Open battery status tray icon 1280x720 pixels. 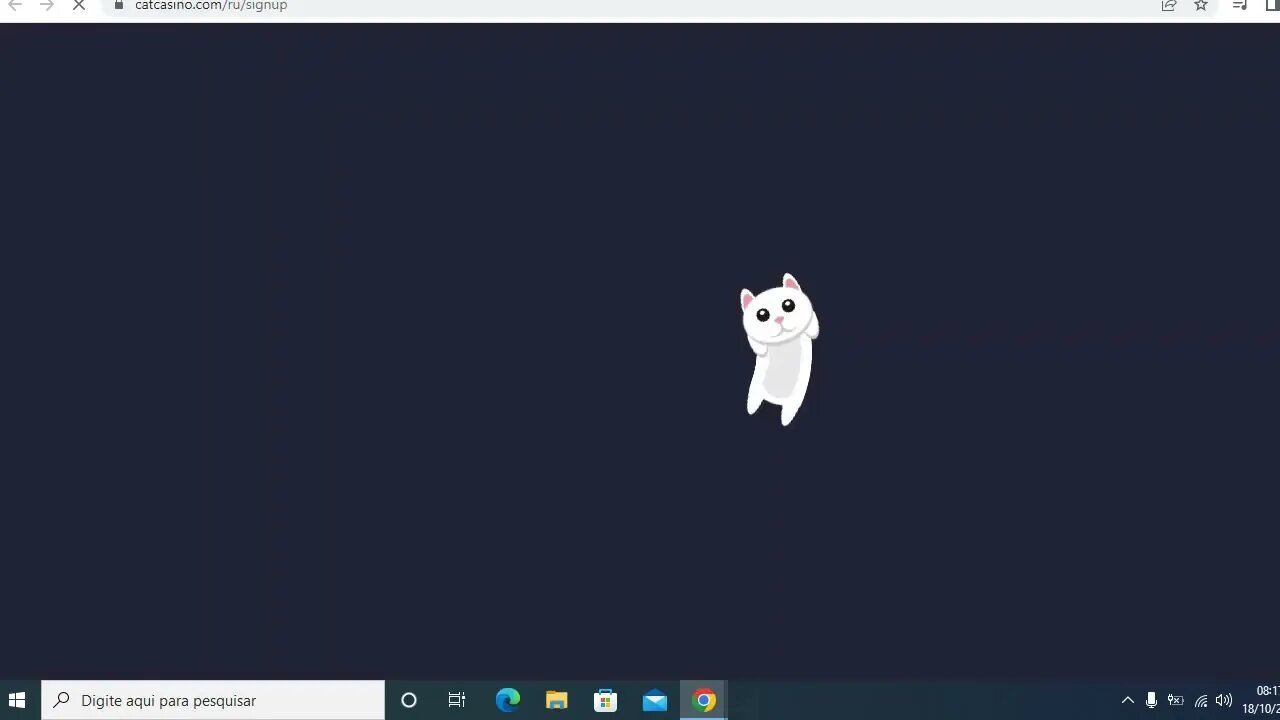[x=1176, y=700]
